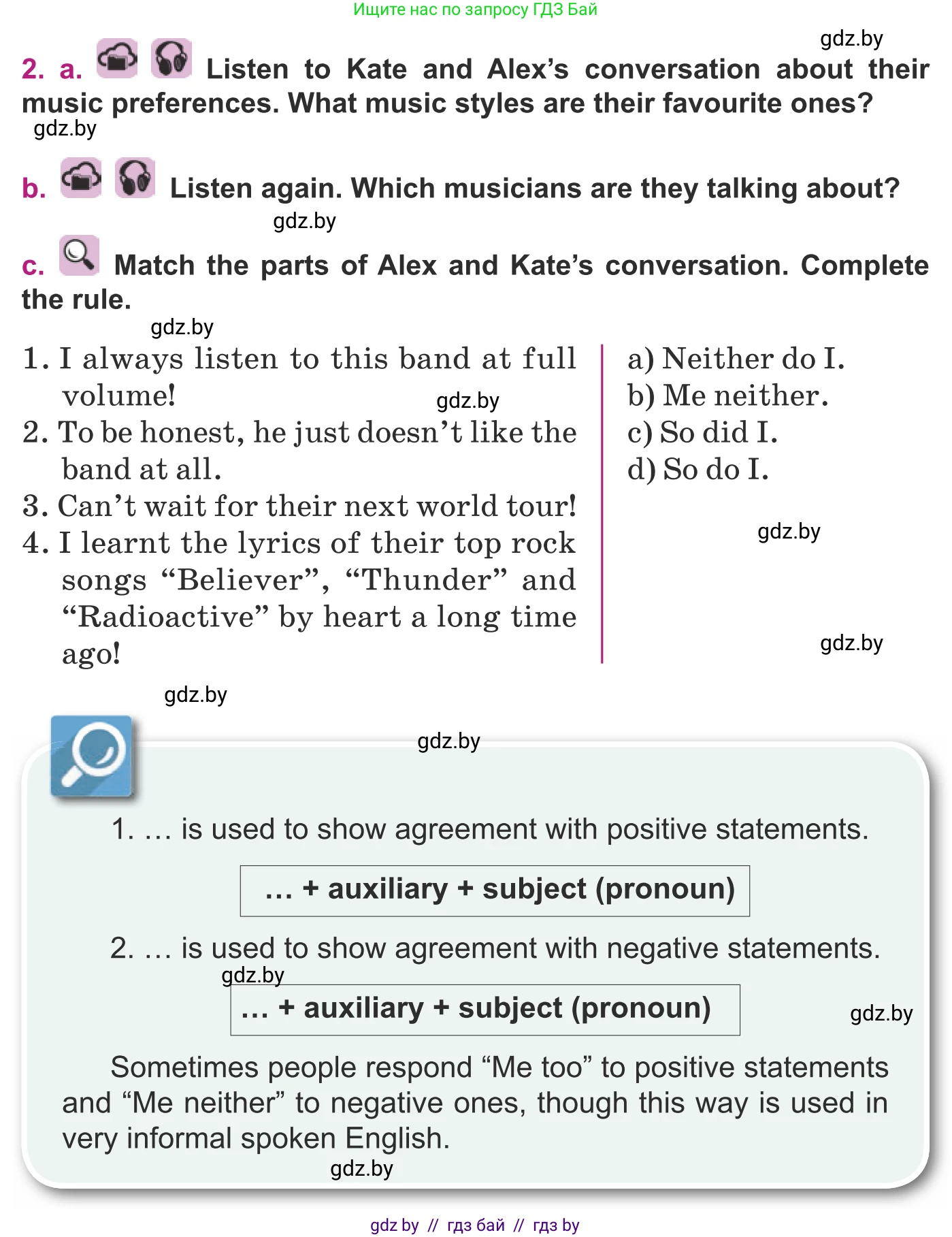The width and height of the screenshot is (952, 1237).
Task: Select sentence 3 'Can't wait for their next world tour!'
Action: [299, 506]
